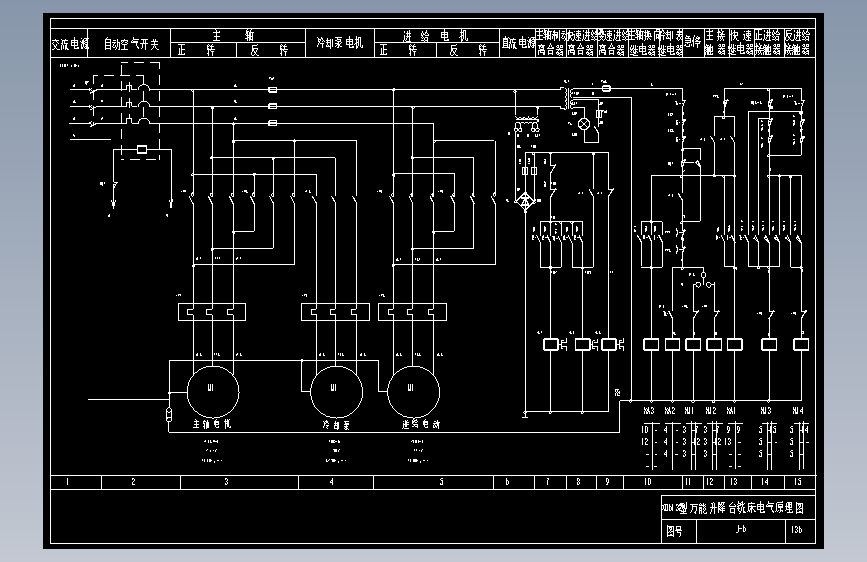Click zone number 10 in bottom strip
Screen dimensions: 867x562
click(x=647, y=482)
